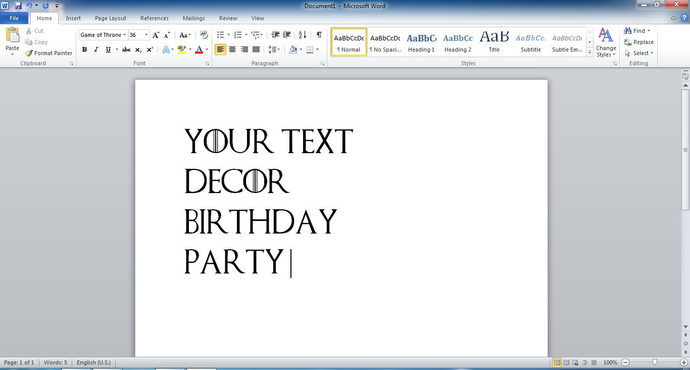Apply the Normal style
690x370 pixels.
(349, 42)
